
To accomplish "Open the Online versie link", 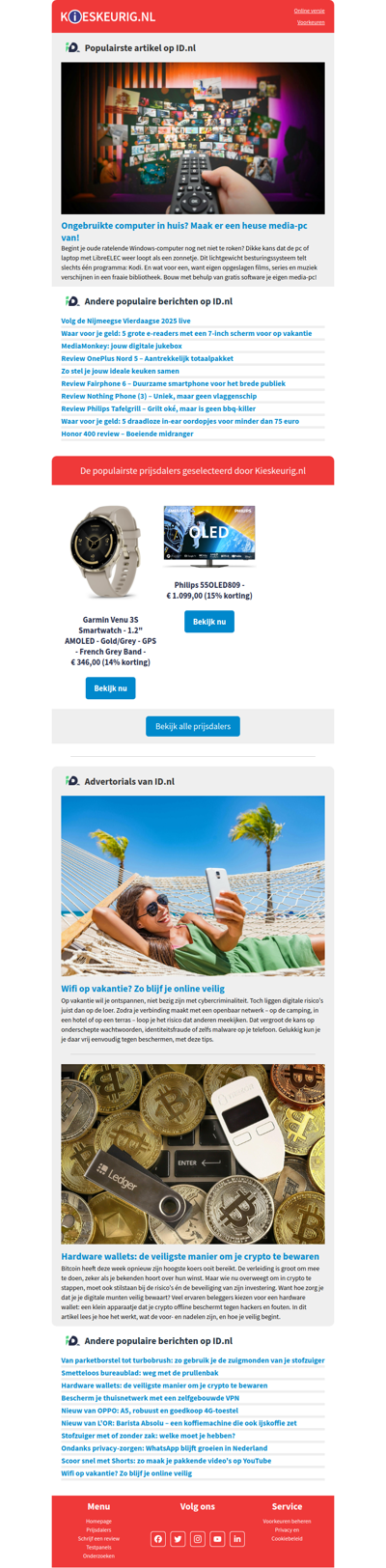I will point(309,11).
